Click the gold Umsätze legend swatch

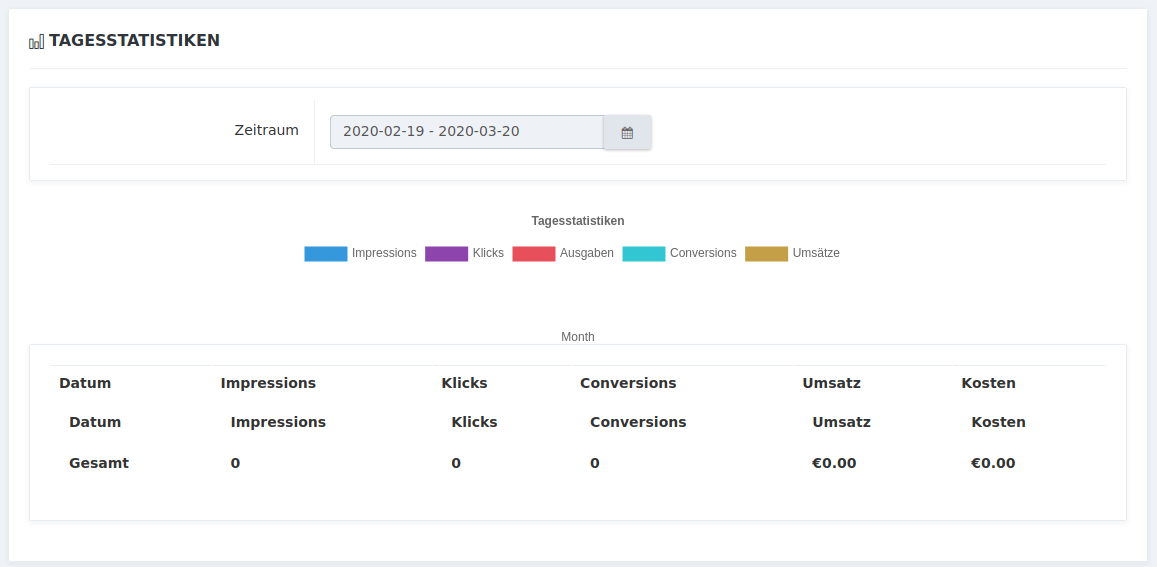(766, 254)
